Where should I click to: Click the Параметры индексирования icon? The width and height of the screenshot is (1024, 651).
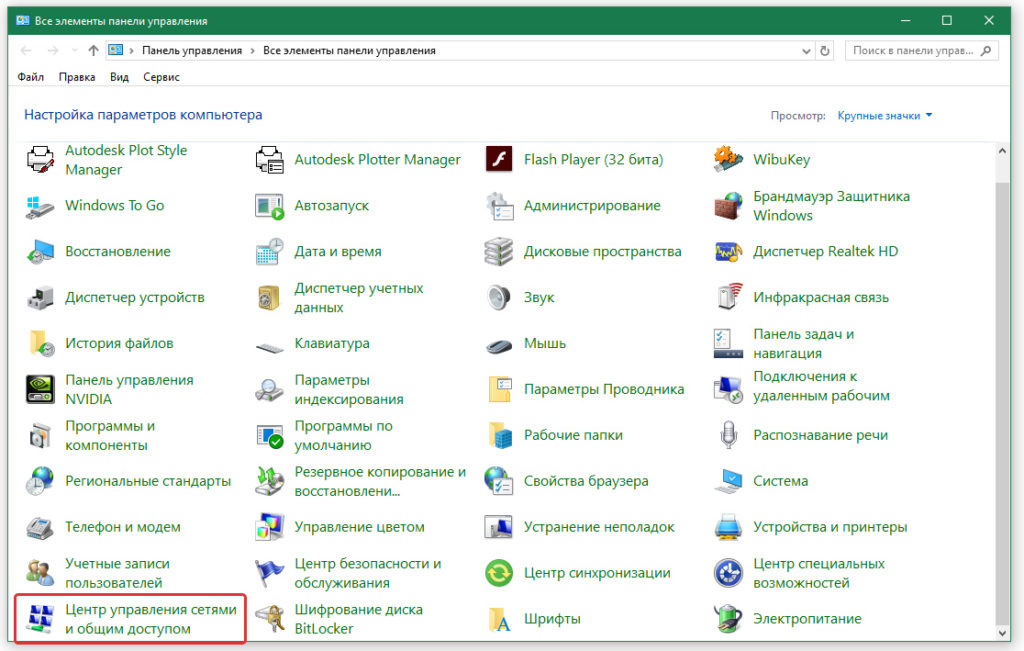coord(269,389)
